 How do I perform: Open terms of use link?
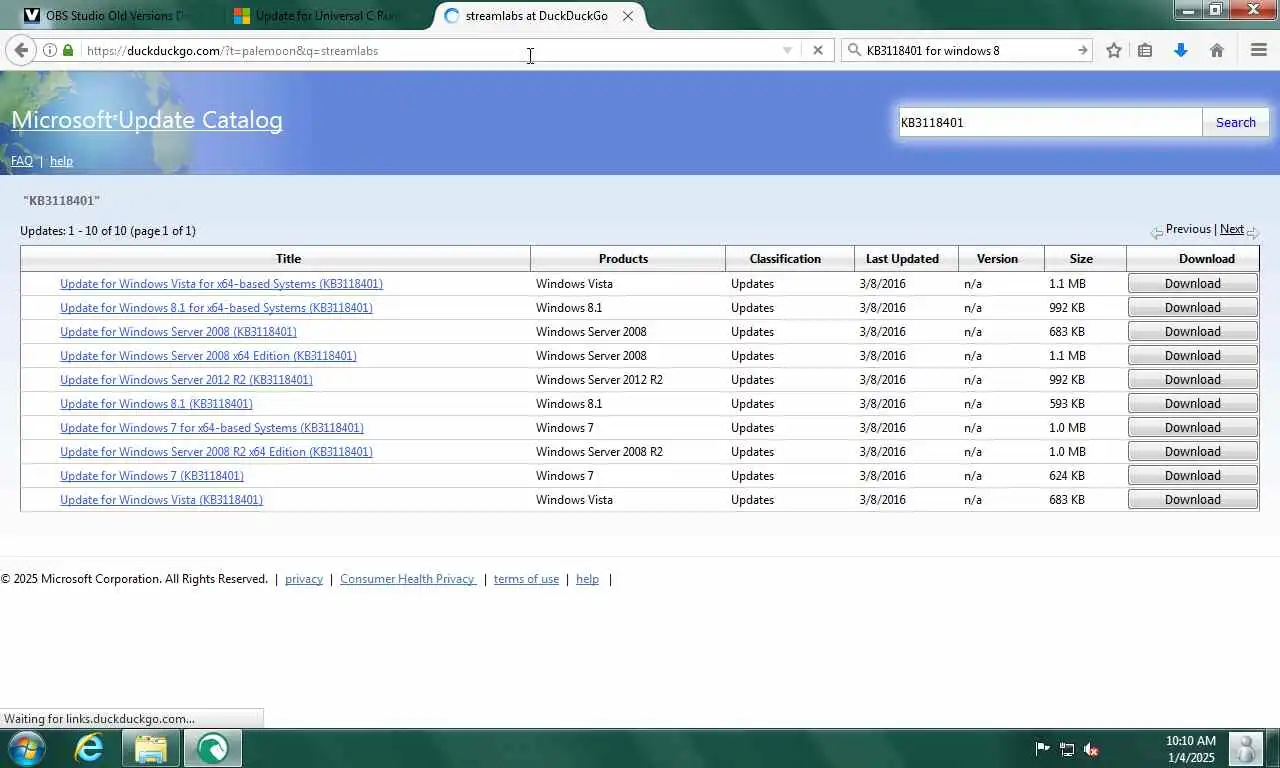(x=526, y=579)
